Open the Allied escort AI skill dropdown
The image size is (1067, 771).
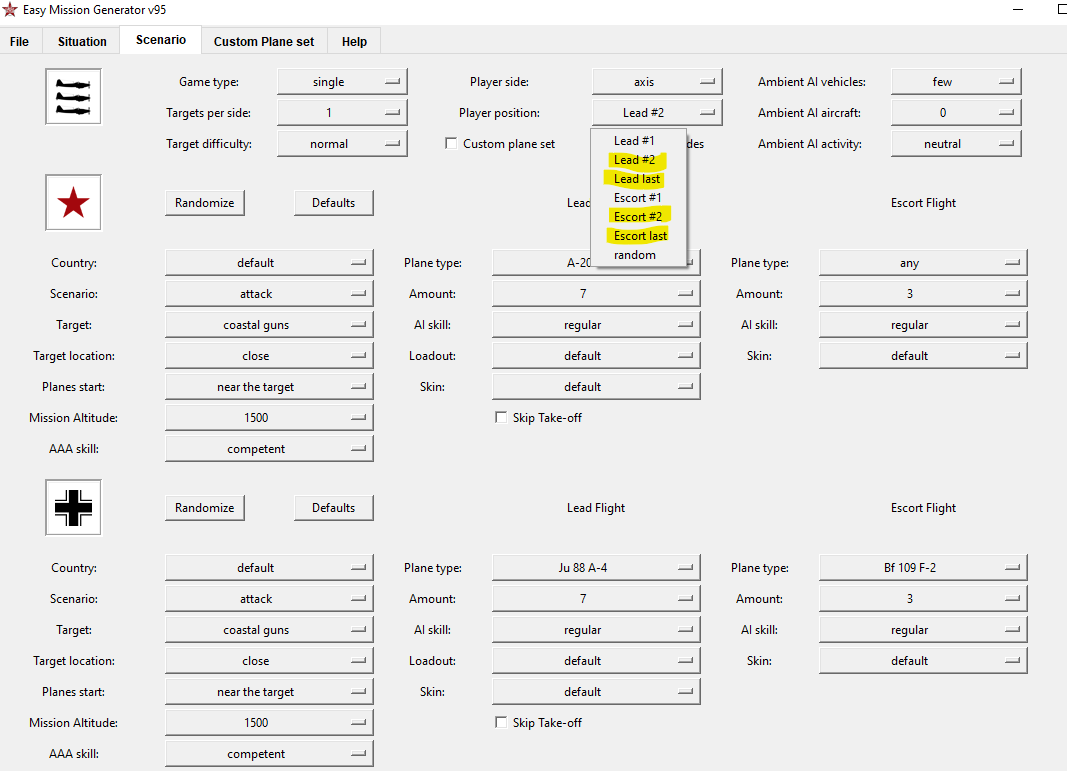tap(923, 325)
